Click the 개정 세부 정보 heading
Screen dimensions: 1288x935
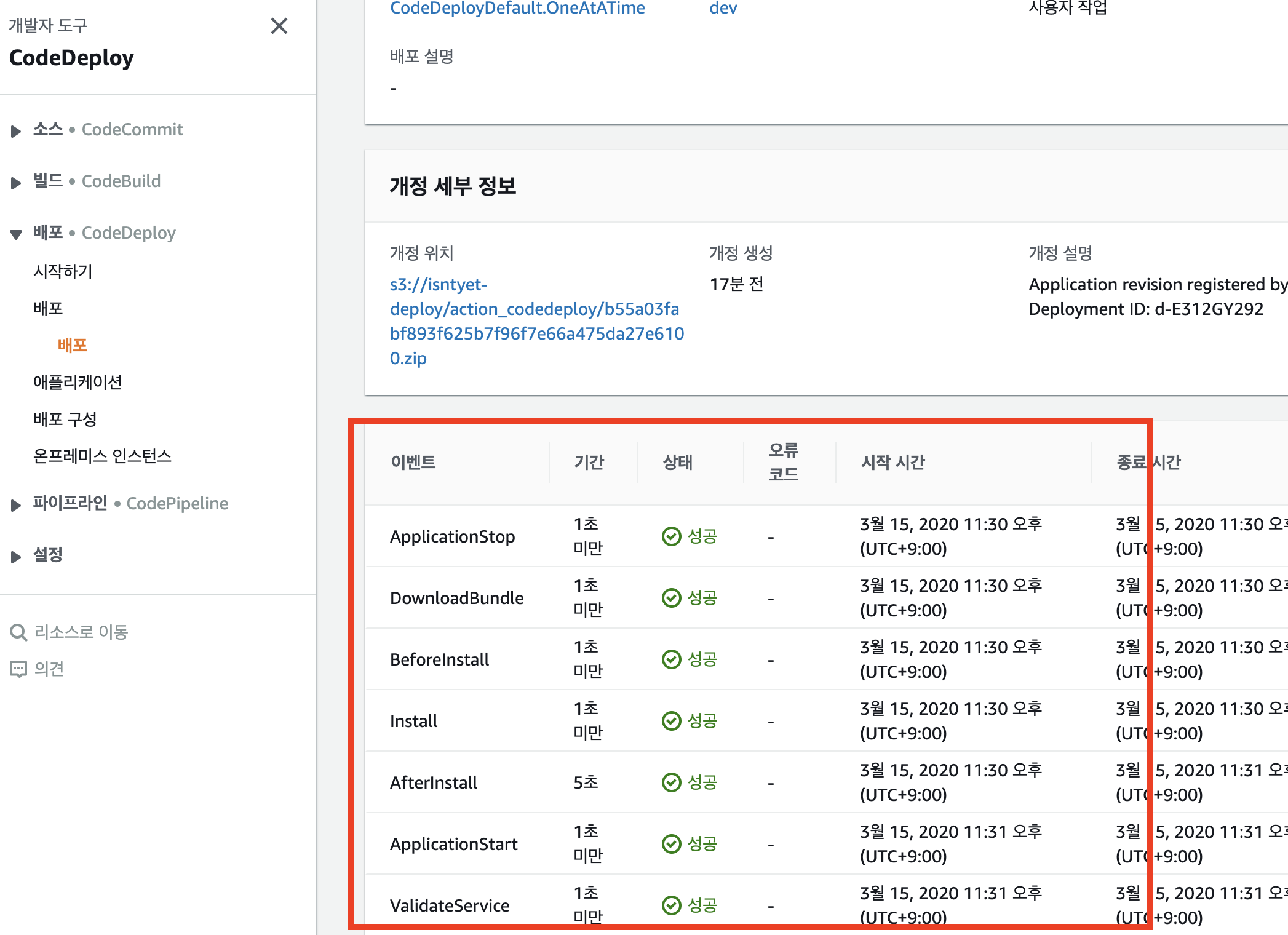[x=453, y=186]
